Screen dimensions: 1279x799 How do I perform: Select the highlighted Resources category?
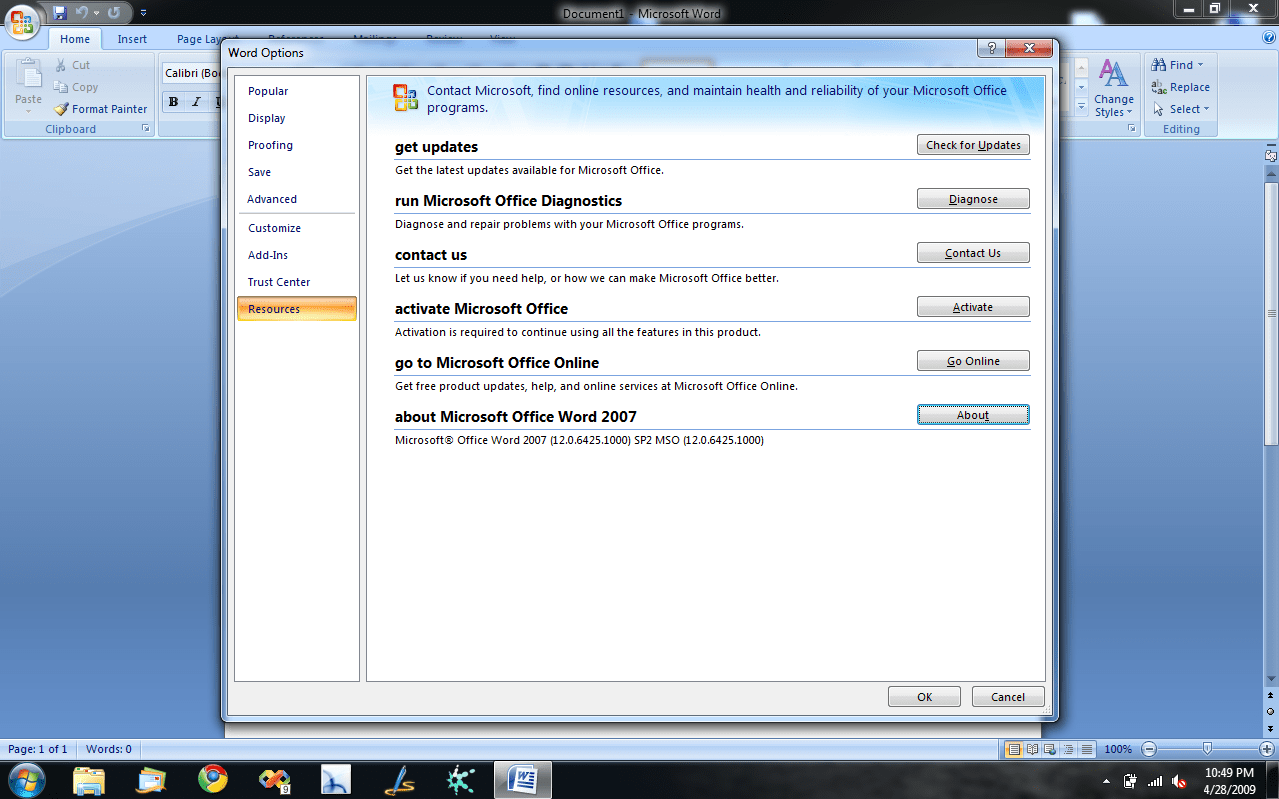point(297,309)
